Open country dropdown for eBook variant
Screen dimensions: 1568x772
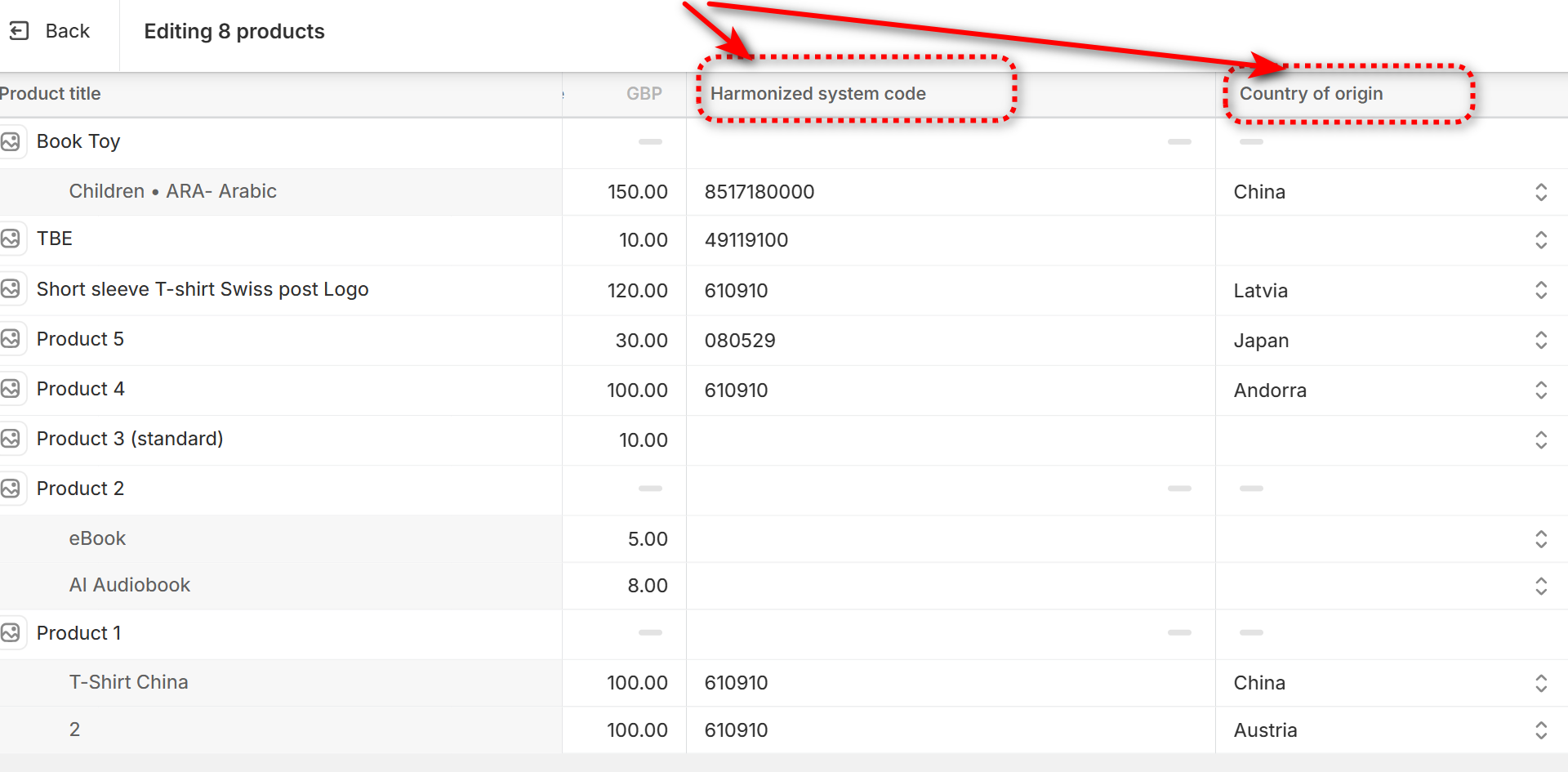click(1540, 539)
